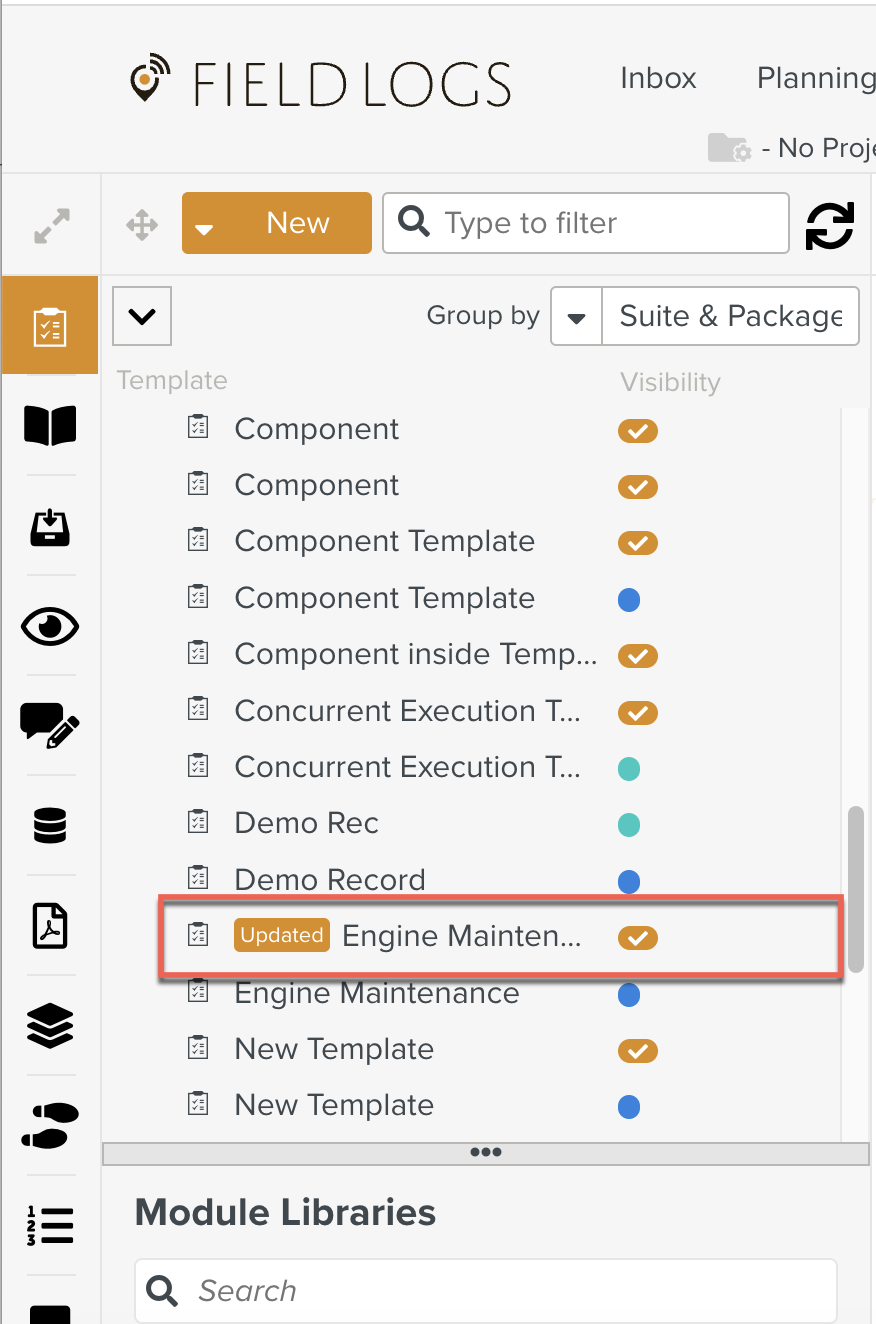Click the footsteps sidebar icon
This screenshot has width=876, height=1324.
[50, 1125]
